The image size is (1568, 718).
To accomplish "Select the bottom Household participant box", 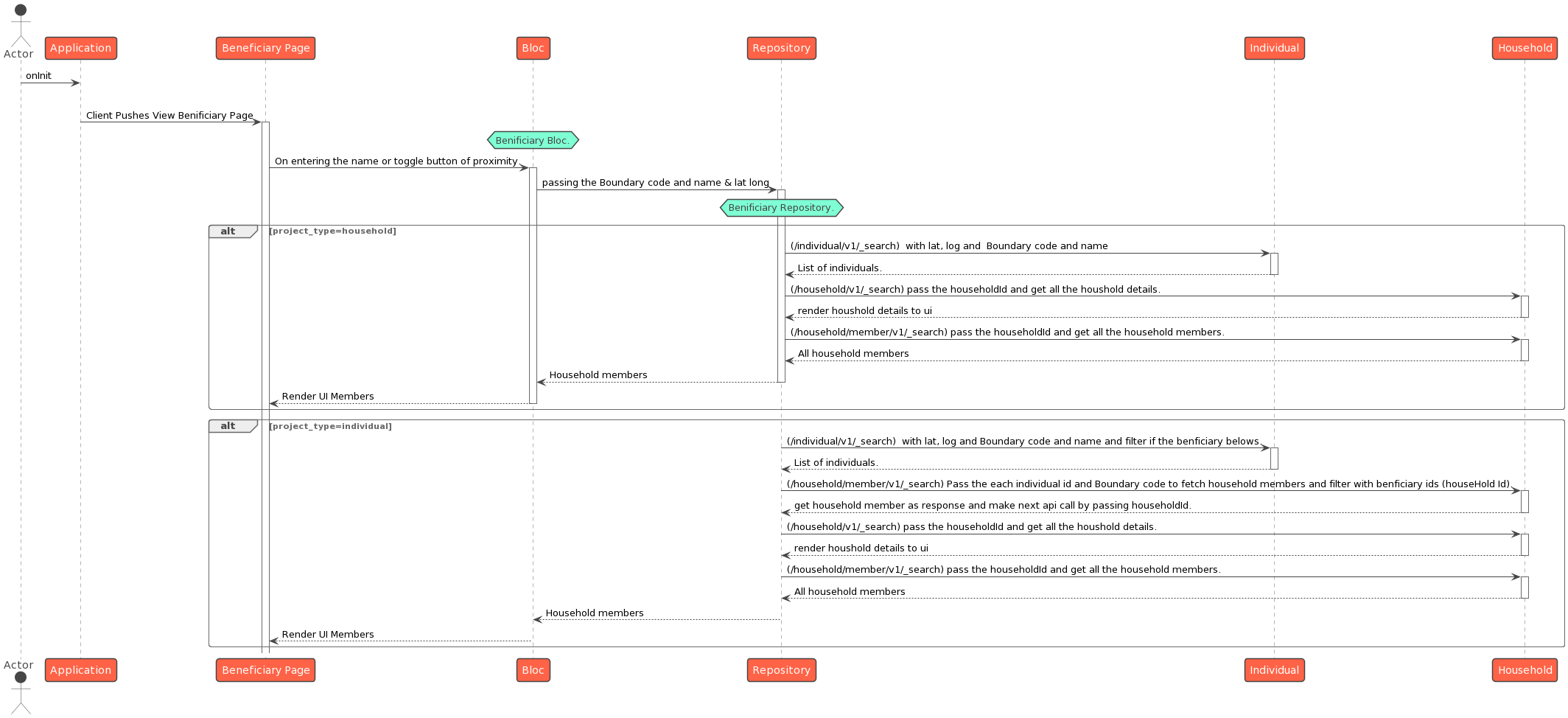I will [1525, 670].
